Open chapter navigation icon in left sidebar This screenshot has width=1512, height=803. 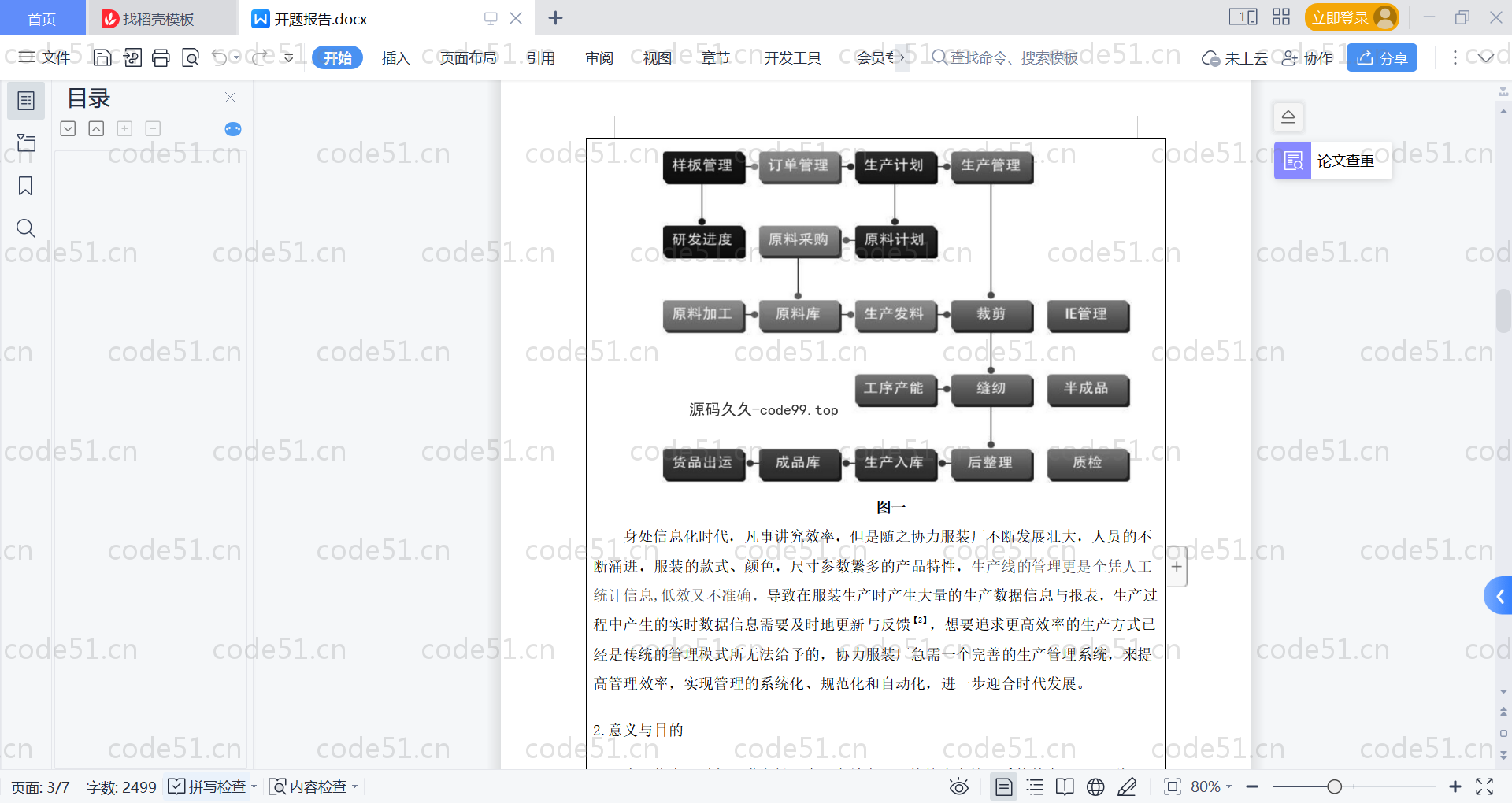(26, 142)
